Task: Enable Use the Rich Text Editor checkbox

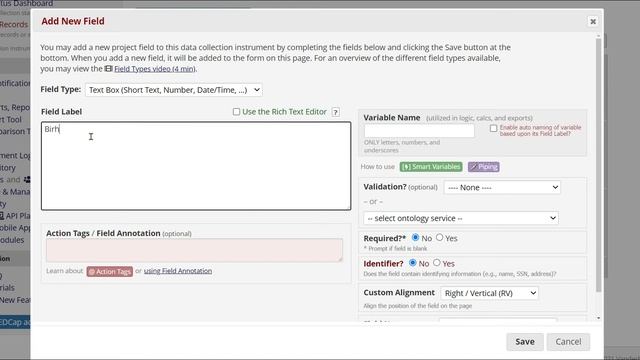Action: tap(236, 111)
